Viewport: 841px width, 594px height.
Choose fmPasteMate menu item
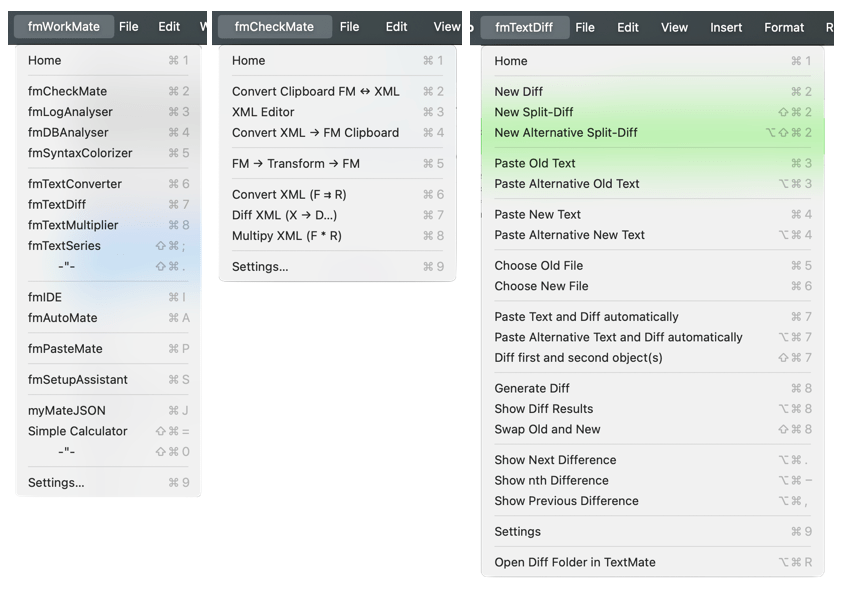(65, 349)
